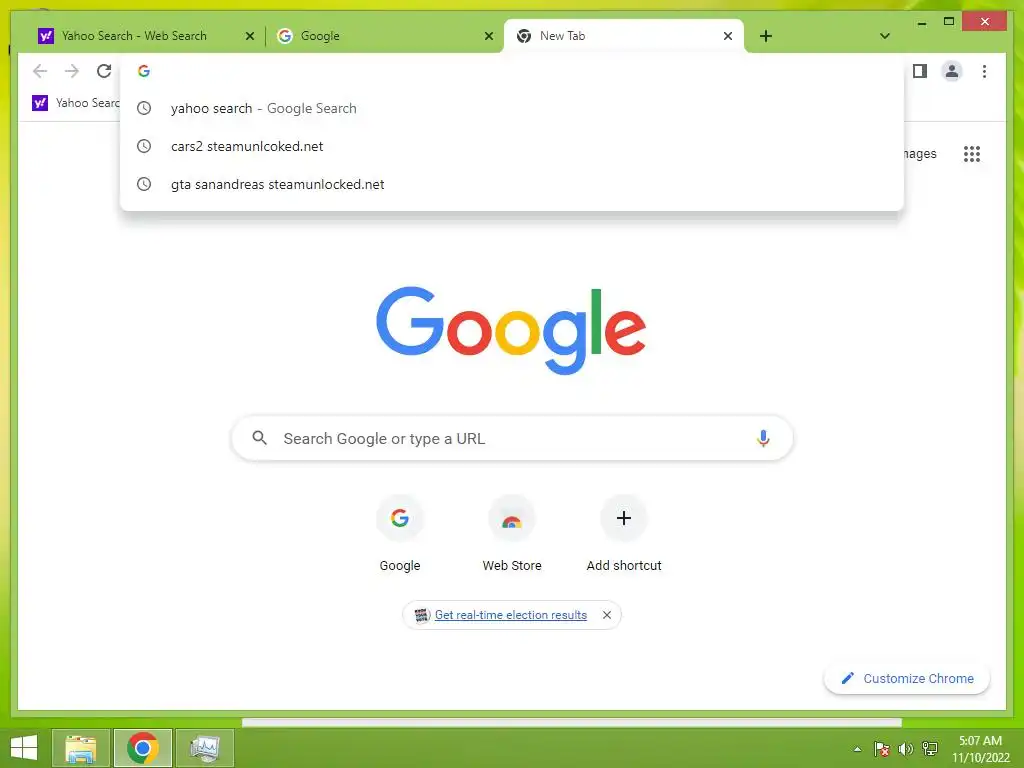Start voice search with microphone icon
The image size is (1024, 768).
tap(763, 438)
